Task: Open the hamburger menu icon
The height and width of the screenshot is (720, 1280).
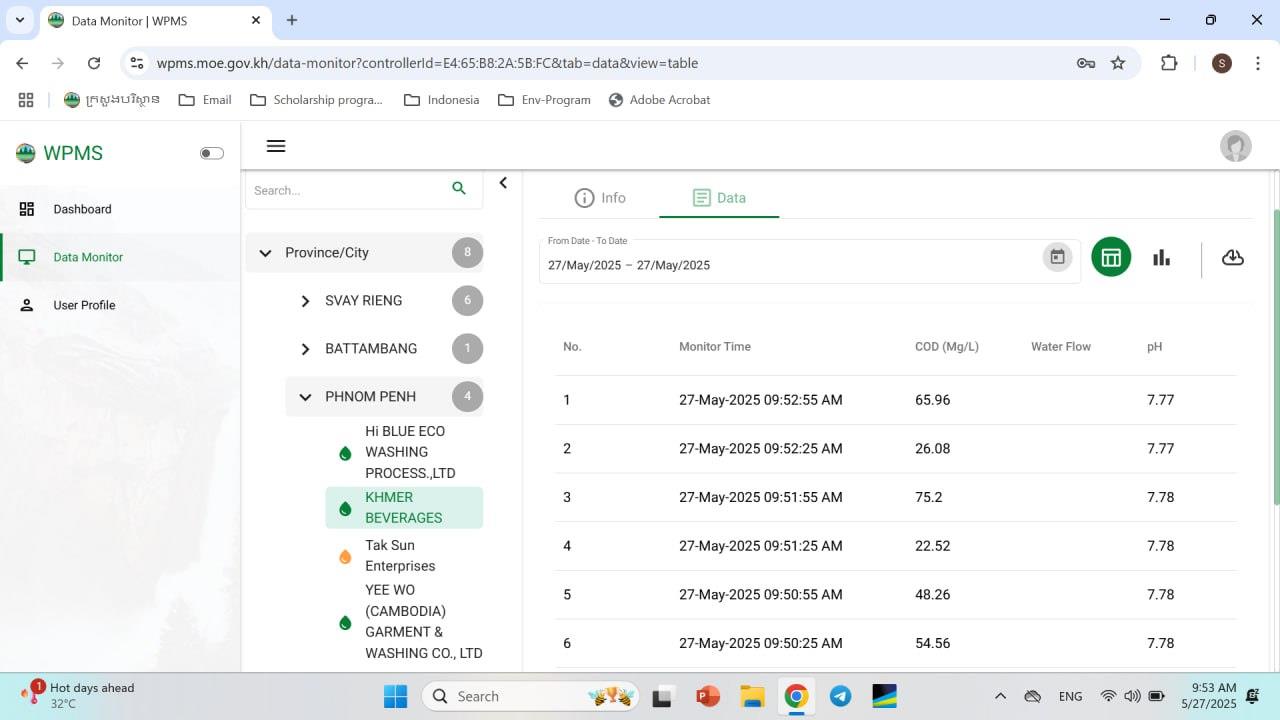Action: coord(276,146)
